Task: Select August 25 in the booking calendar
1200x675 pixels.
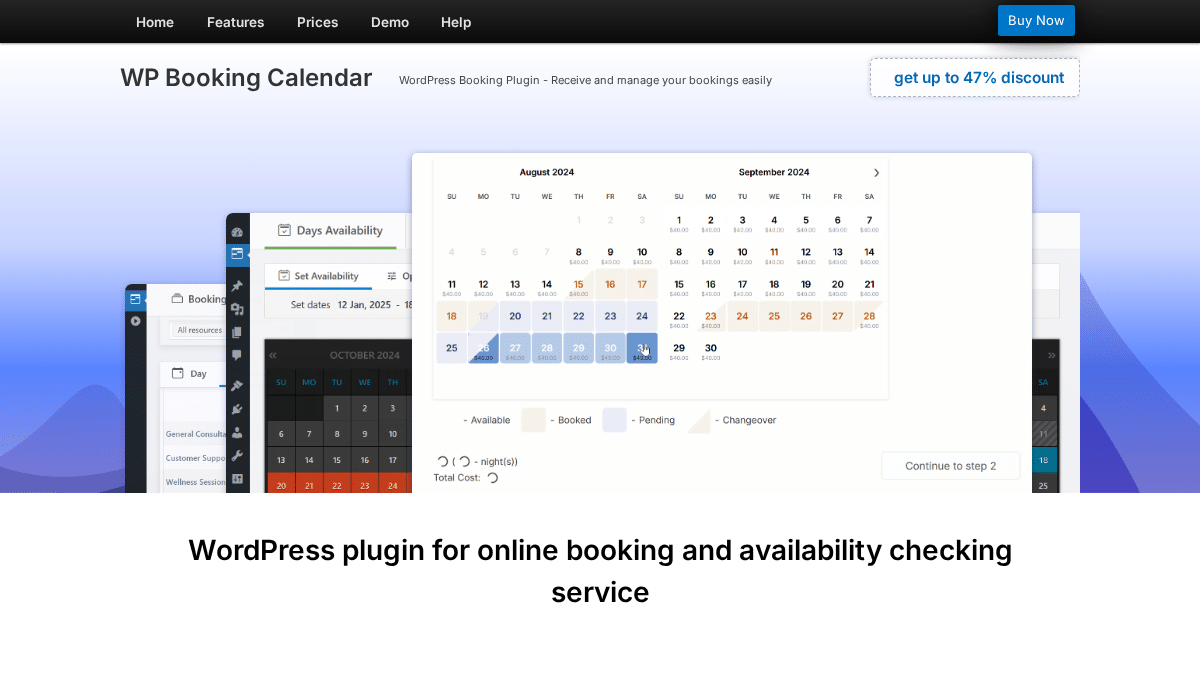Action: point(452,348)
